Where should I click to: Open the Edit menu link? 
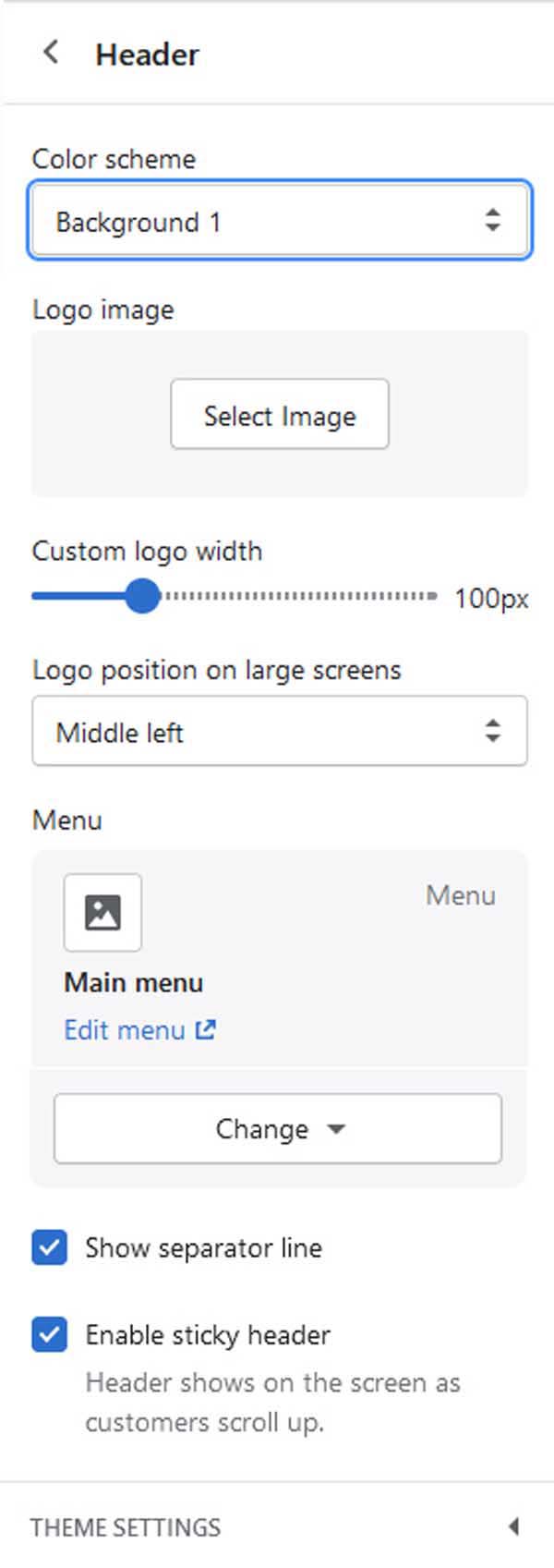[x=125, y=1029]
